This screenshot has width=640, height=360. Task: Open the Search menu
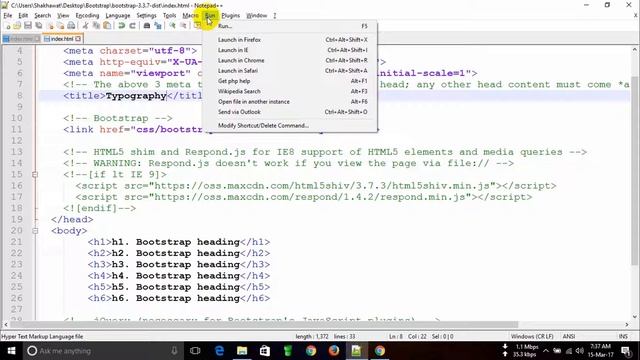(42, 16)
